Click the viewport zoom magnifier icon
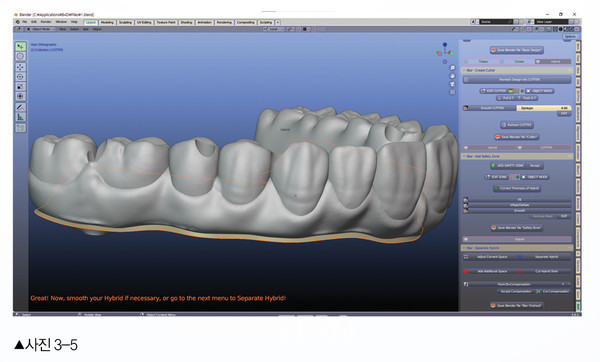Screen dimensions: 600x362 pos(452,68)
